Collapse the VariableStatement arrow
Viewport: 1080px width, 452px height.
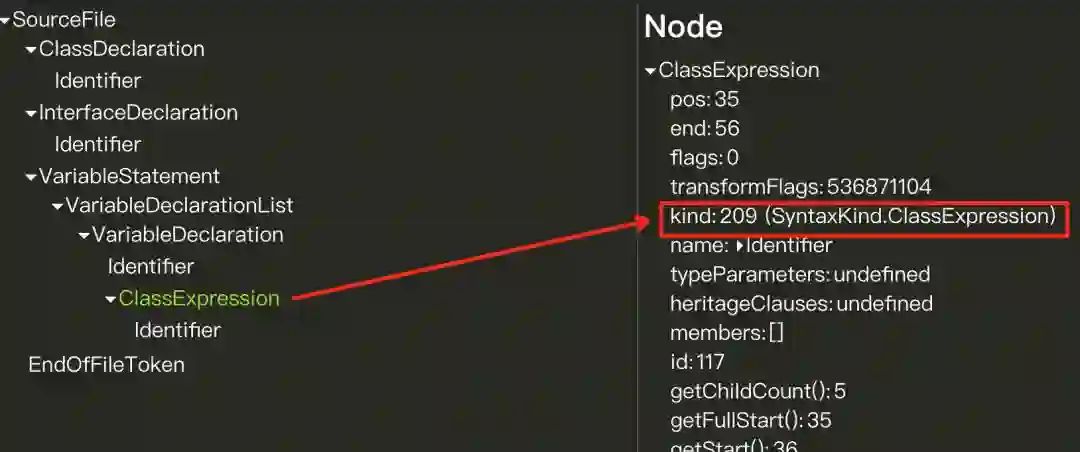pyautogui.click(x=31, y=178)
